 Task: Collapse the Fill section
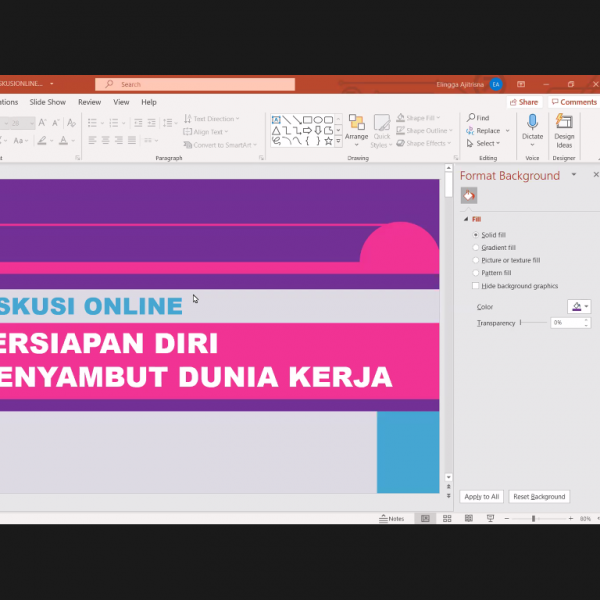coord(466,219)
